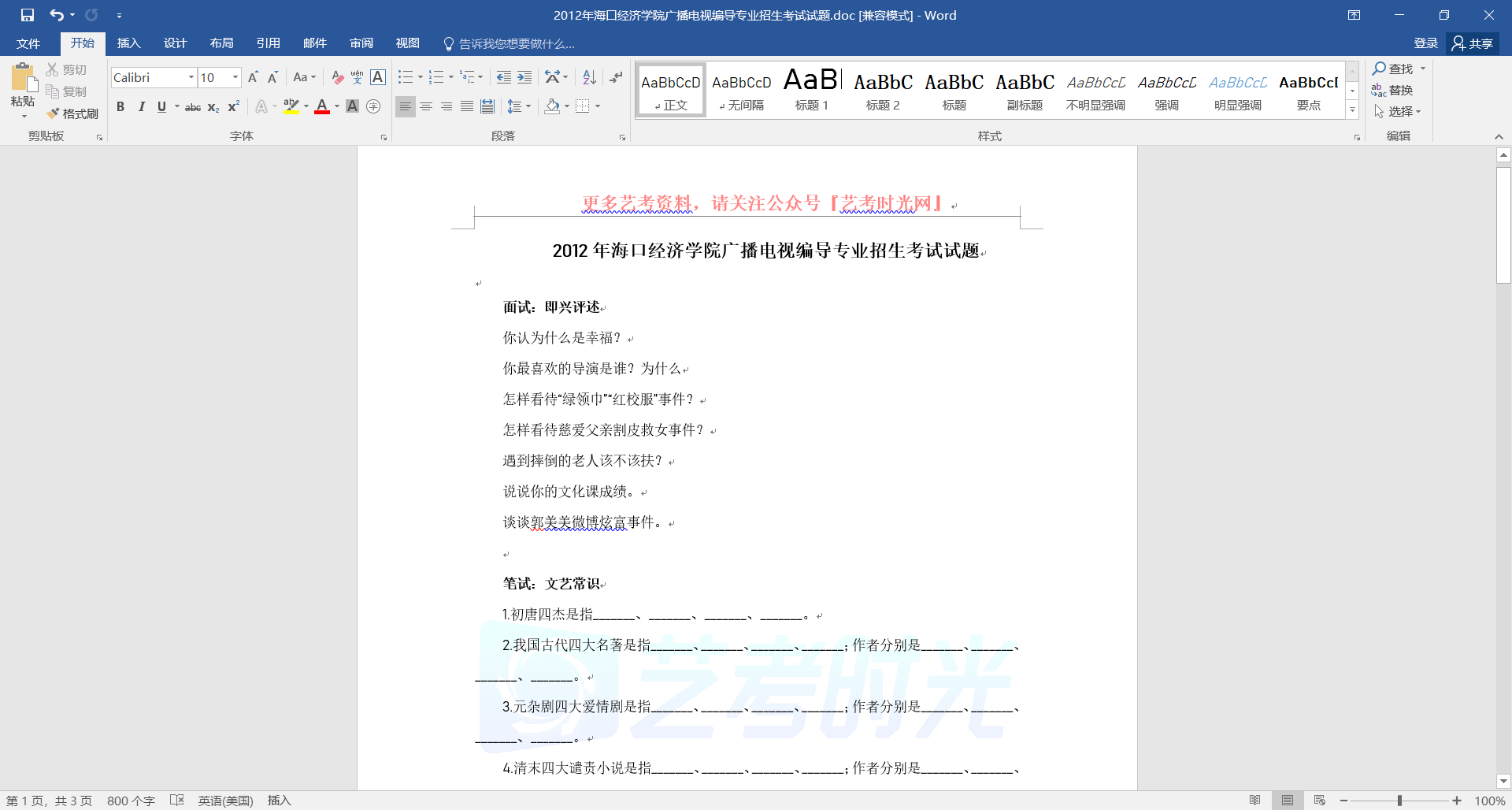Click the Sort icon in paragraph group

click(x=589, y=77)
